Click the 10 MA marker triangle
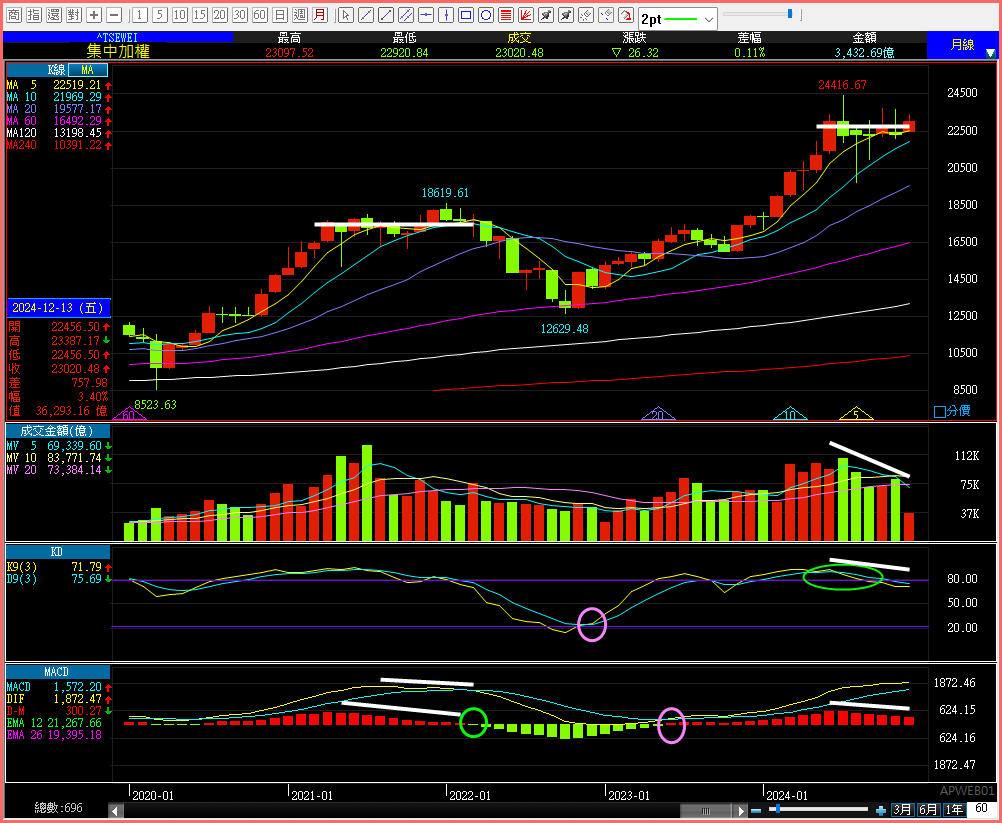The height and width of the screenshot is (823, 1002). [x=790, y=414]
